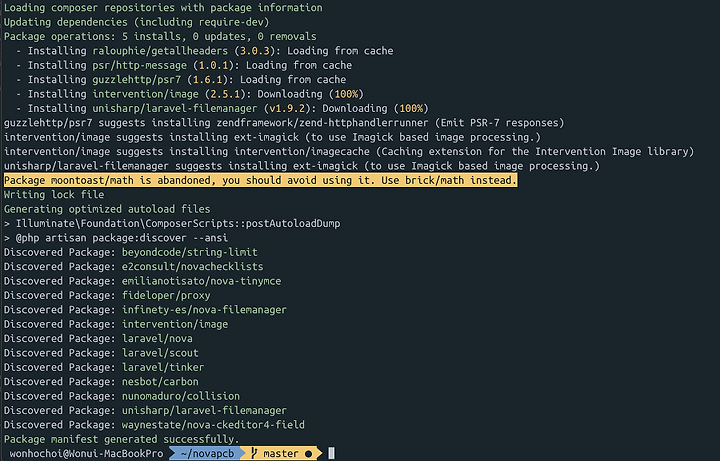Viewport: 720px width, 461px height.
Task: Click the ComposerScripts::postAutoloadDump line
Action: (x=172, y=224)
